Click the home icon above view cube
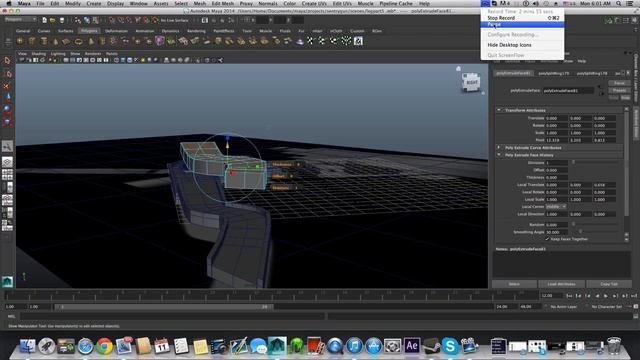The height and width of the screenshot is (360, 640). [458, 69]
